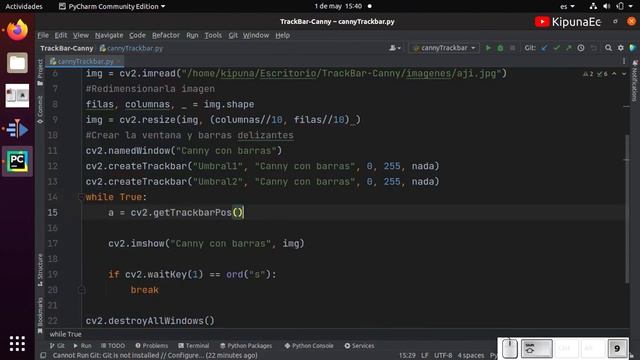Click the Actividades button in the top bar
This screenshot has width=640, height=360.
click(x=24, y=6)
